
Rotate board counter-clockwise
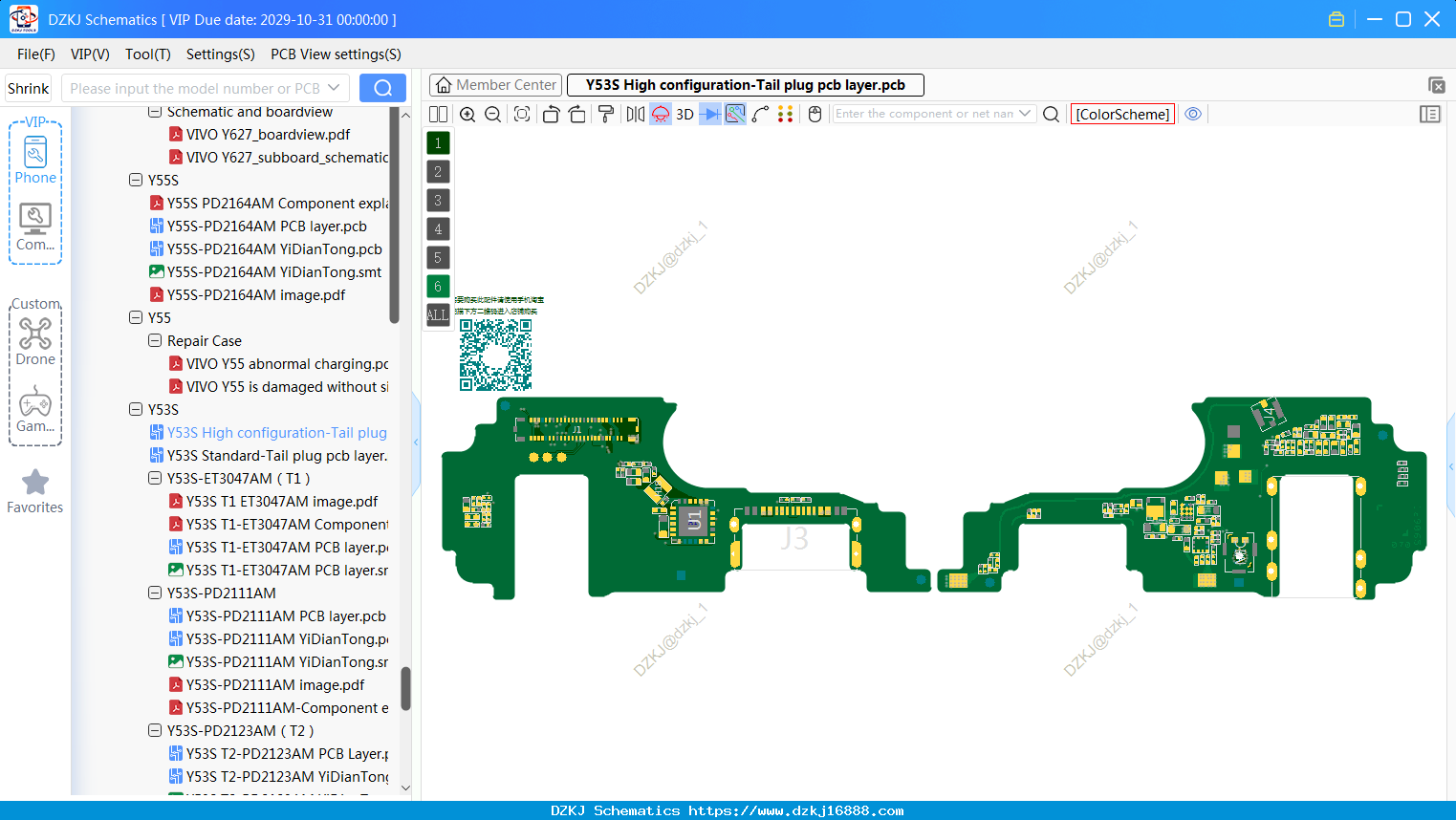coord(551,114)
